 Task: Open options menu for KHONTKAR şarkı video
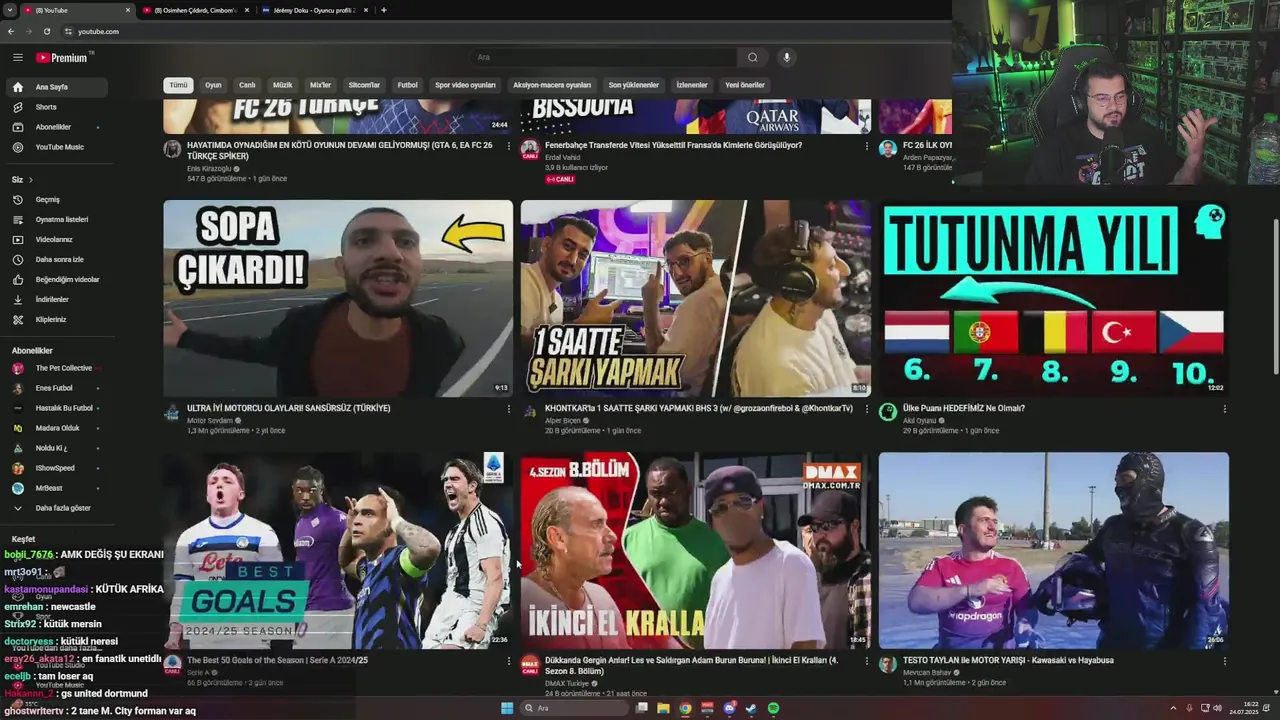[x=867, y=408]
